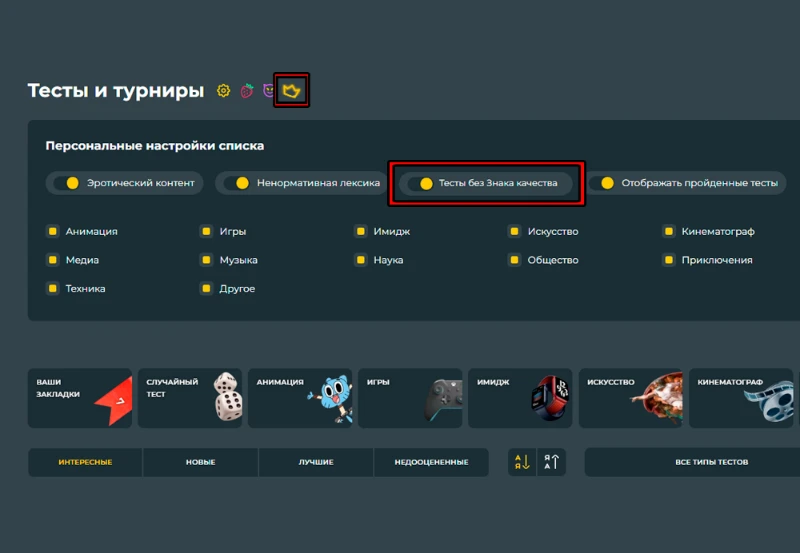Uncheck the Имидж category checkbox

point(361,232)
